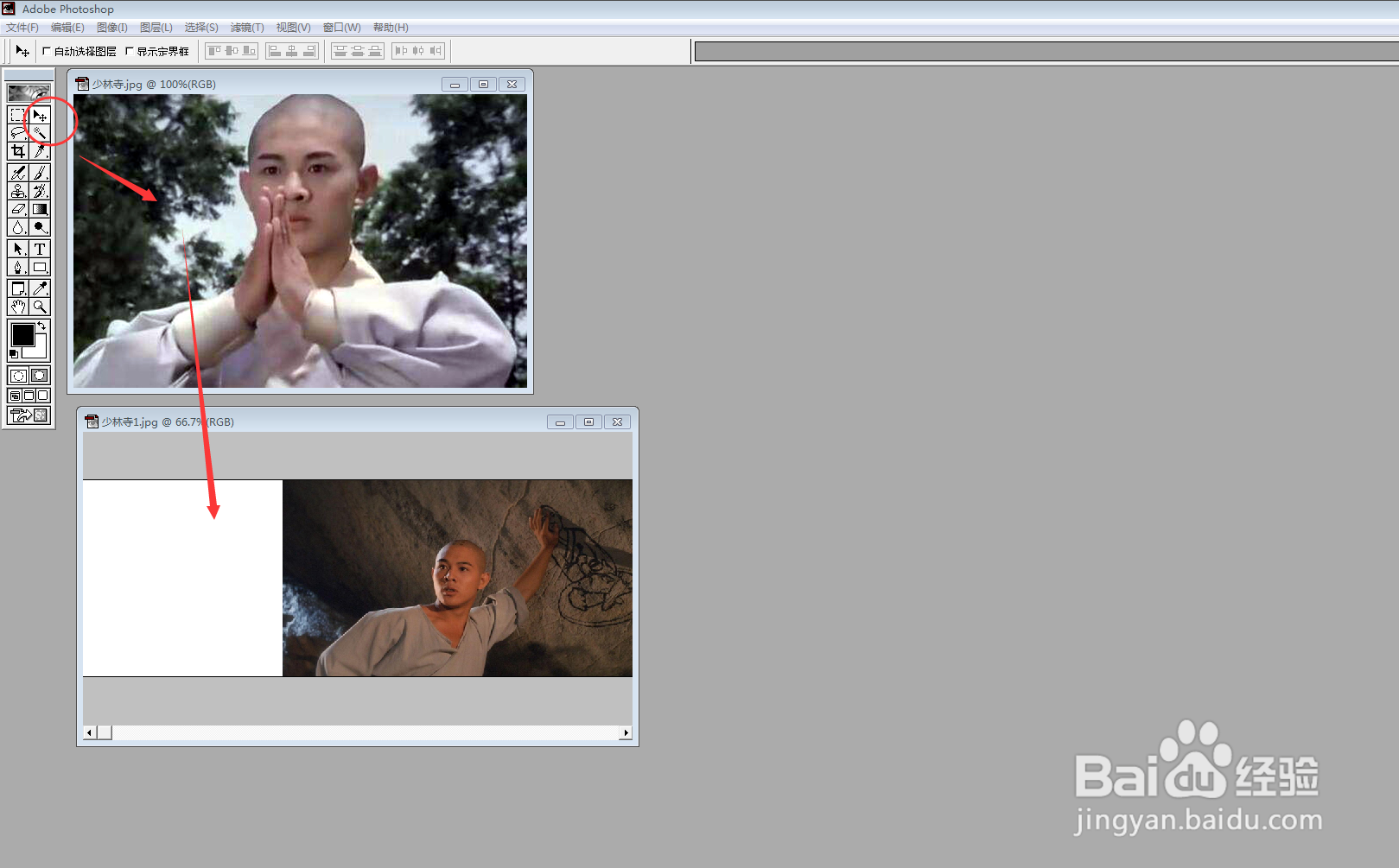
Task: Select the History Brush tool
Action: coord(40,191)
